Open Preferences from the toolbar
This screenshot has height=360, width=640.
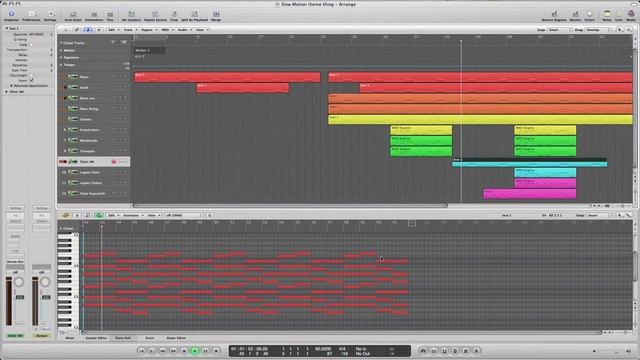point(31,16)
